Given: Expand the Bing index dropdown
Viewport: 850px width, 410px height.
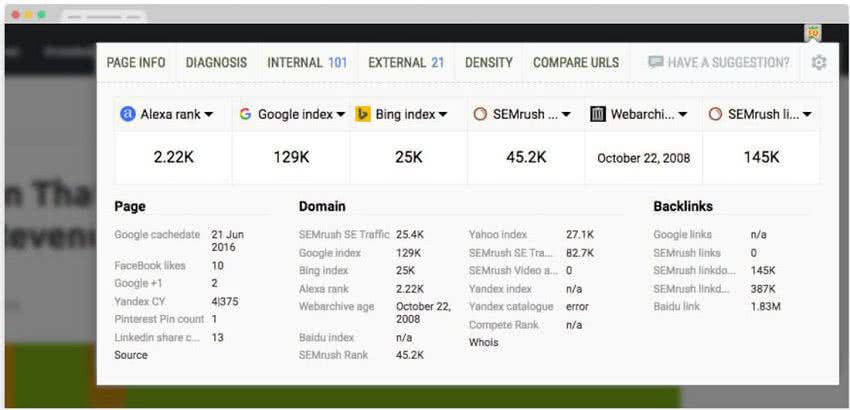Looking at the screenshot, I should point(443,115).
